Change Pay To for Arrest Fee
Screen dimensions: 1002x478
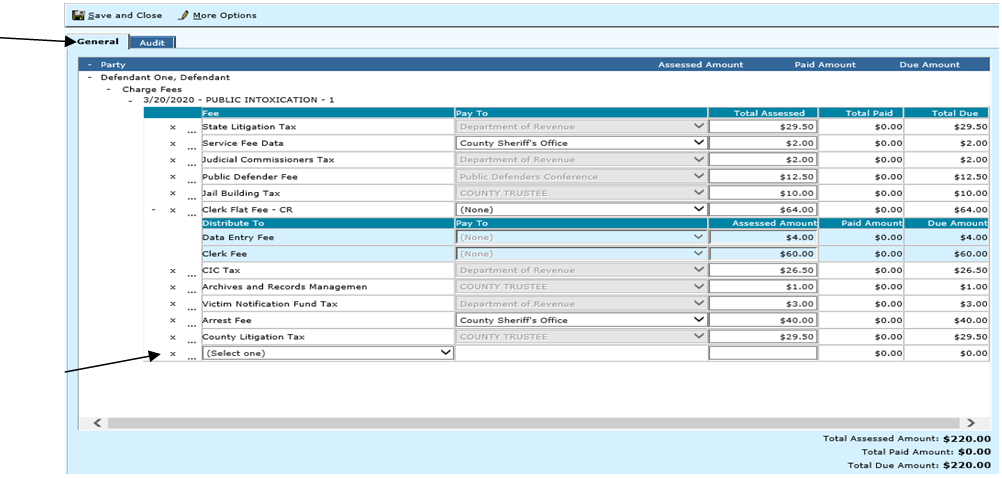point(581,320)
